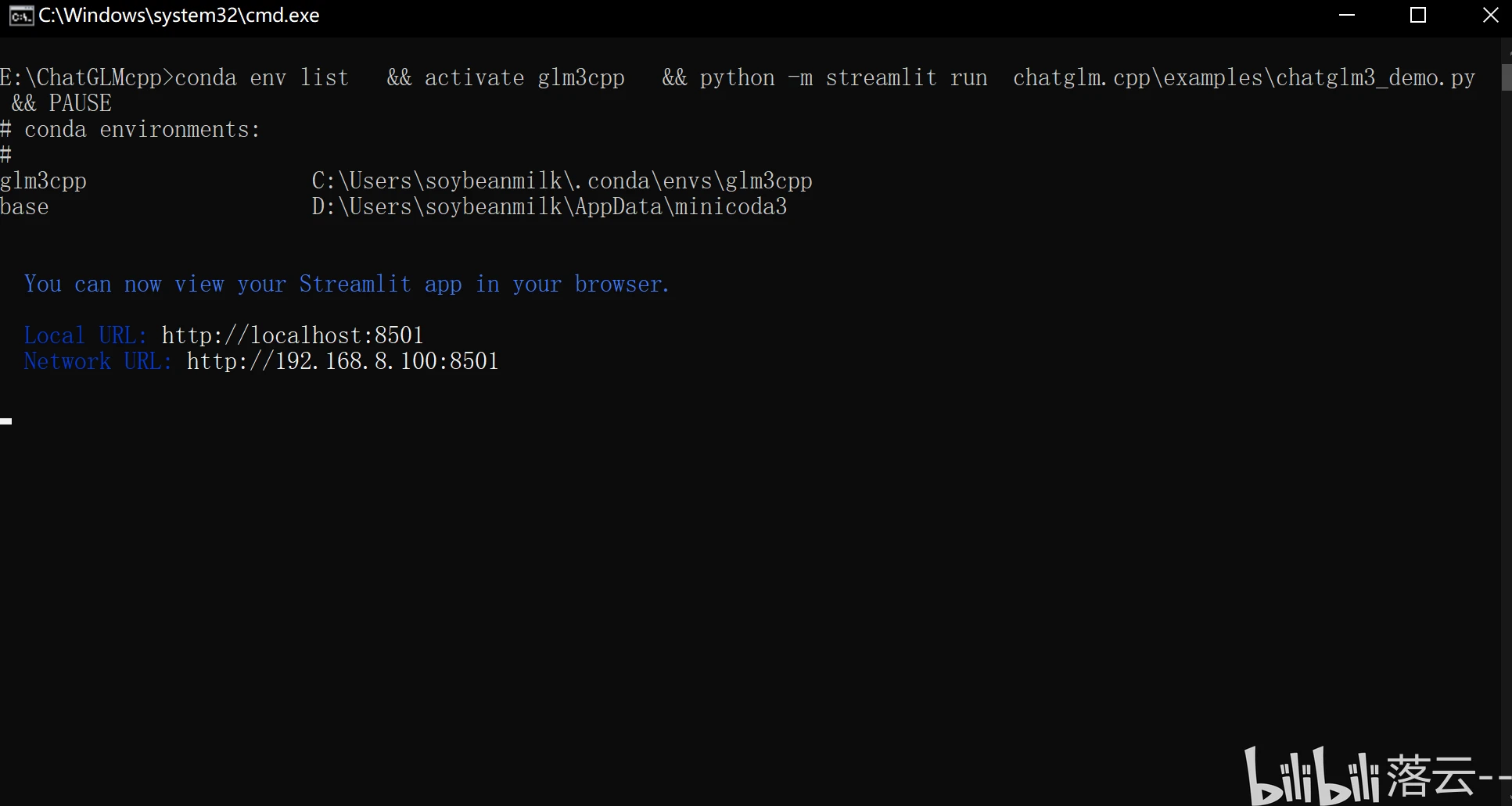This screenshot has width=1512, height=806.
Task: Click the path D:\Users\soybeanmilk\AppData\minicoda3
Action: (549, 207)
